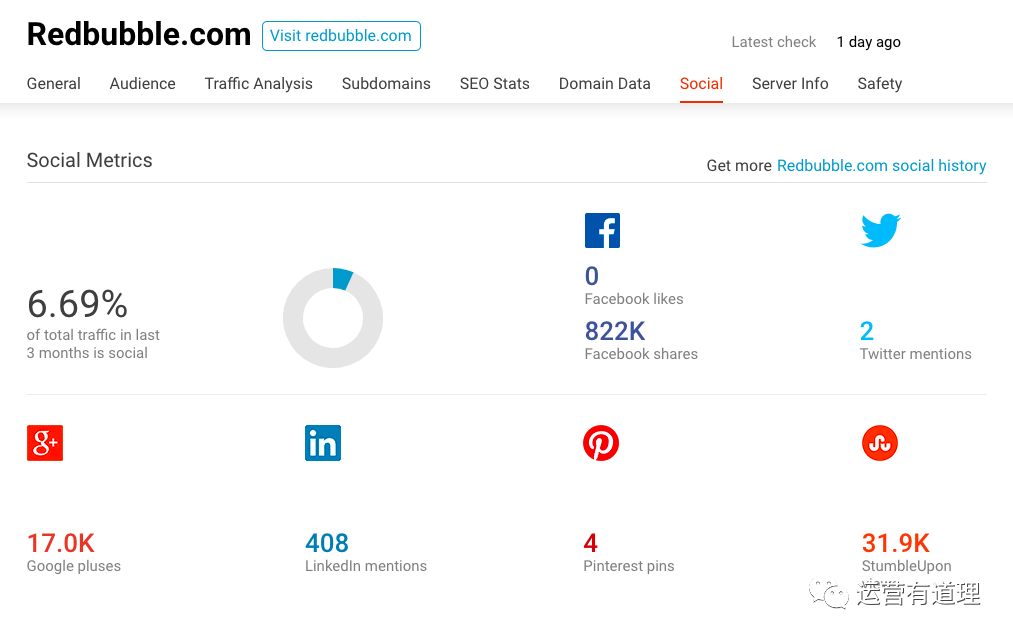Click the 'StumbleUpon' label text
Image resolution: width=1013 pixels, height=638 pixels.
click(x=906, y=566)
